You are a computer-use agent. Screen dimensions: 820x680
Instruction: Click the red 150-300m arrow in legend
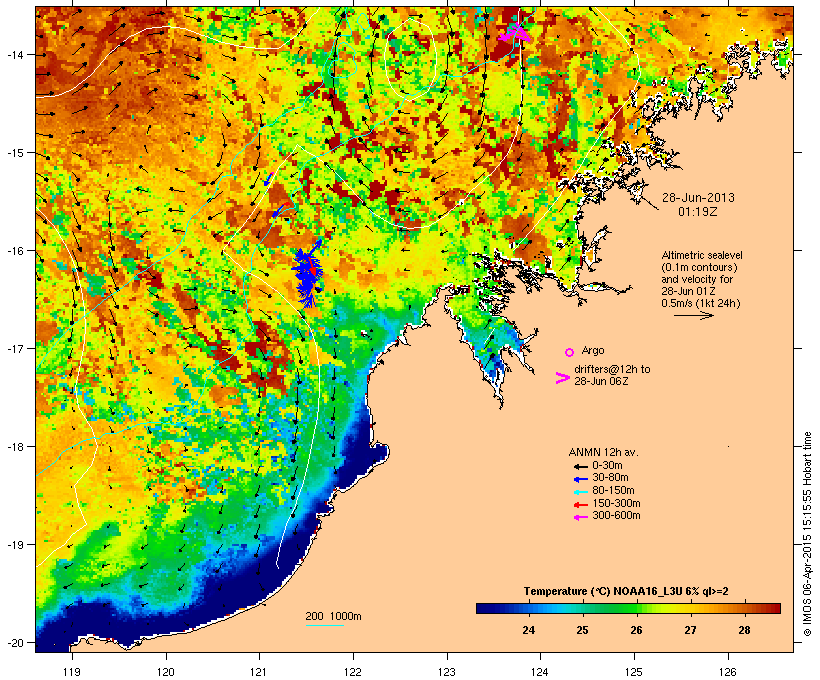[x=580, y=505]
